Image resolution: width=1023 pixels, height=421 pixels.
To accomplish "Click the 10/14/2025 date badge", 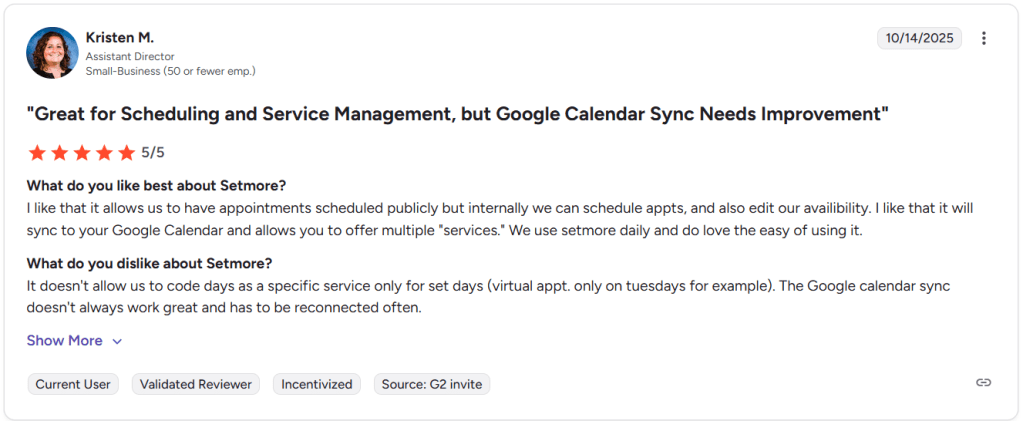I will [x=919, y=38].
